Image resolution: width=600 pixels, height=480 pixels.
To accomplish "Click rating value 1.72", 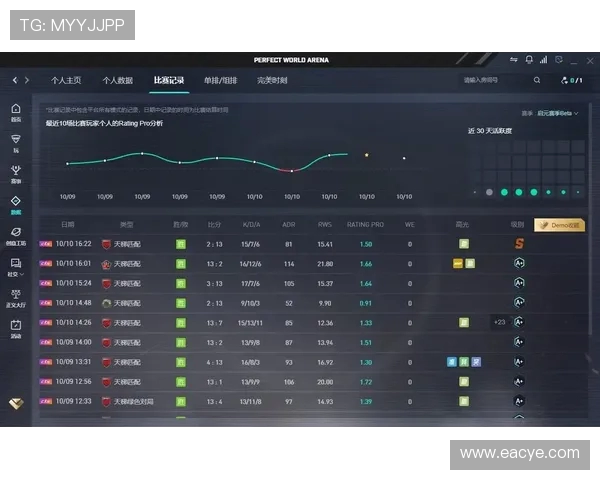I will [366, 382].
